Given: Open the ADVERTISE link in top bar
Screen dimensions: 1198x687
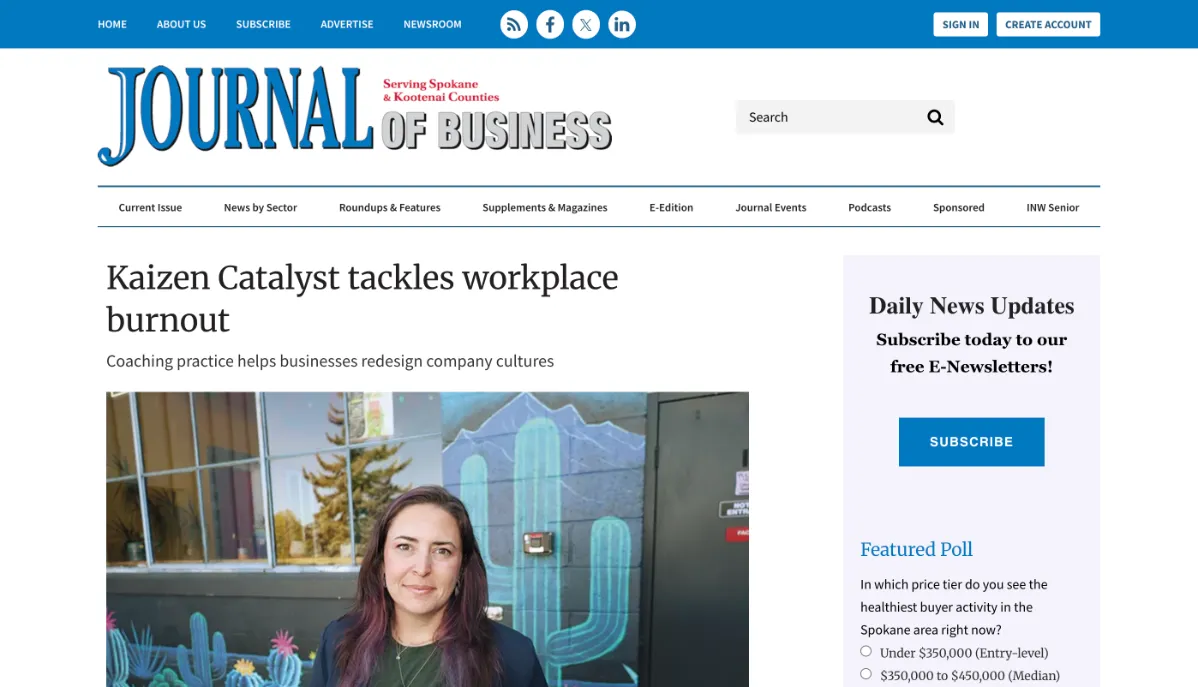Looking at the screenshot, I should coord(347,24).
